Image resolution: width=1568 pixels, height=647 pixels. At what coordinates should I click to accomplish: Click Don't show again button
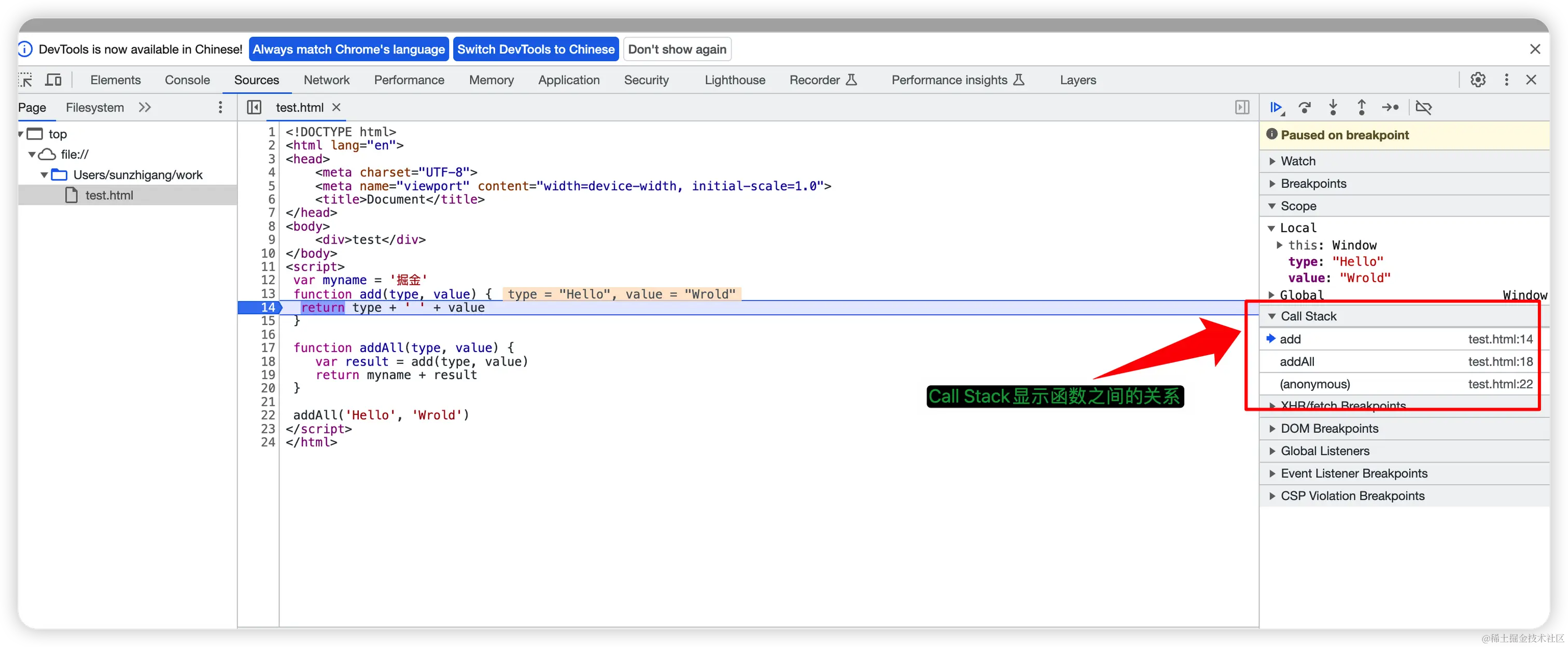[677, 49]
